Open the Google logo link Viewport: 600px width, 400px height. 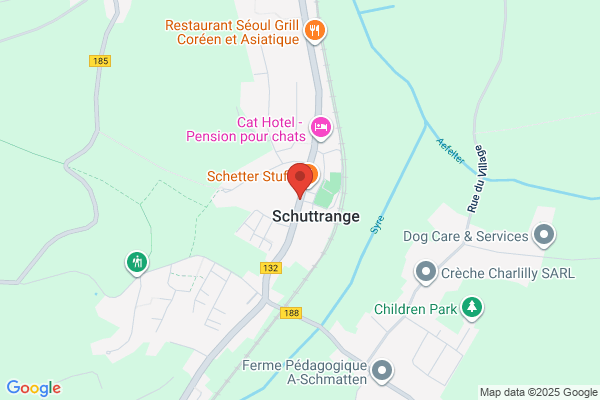pyautogui.click(x=34, y=388)
